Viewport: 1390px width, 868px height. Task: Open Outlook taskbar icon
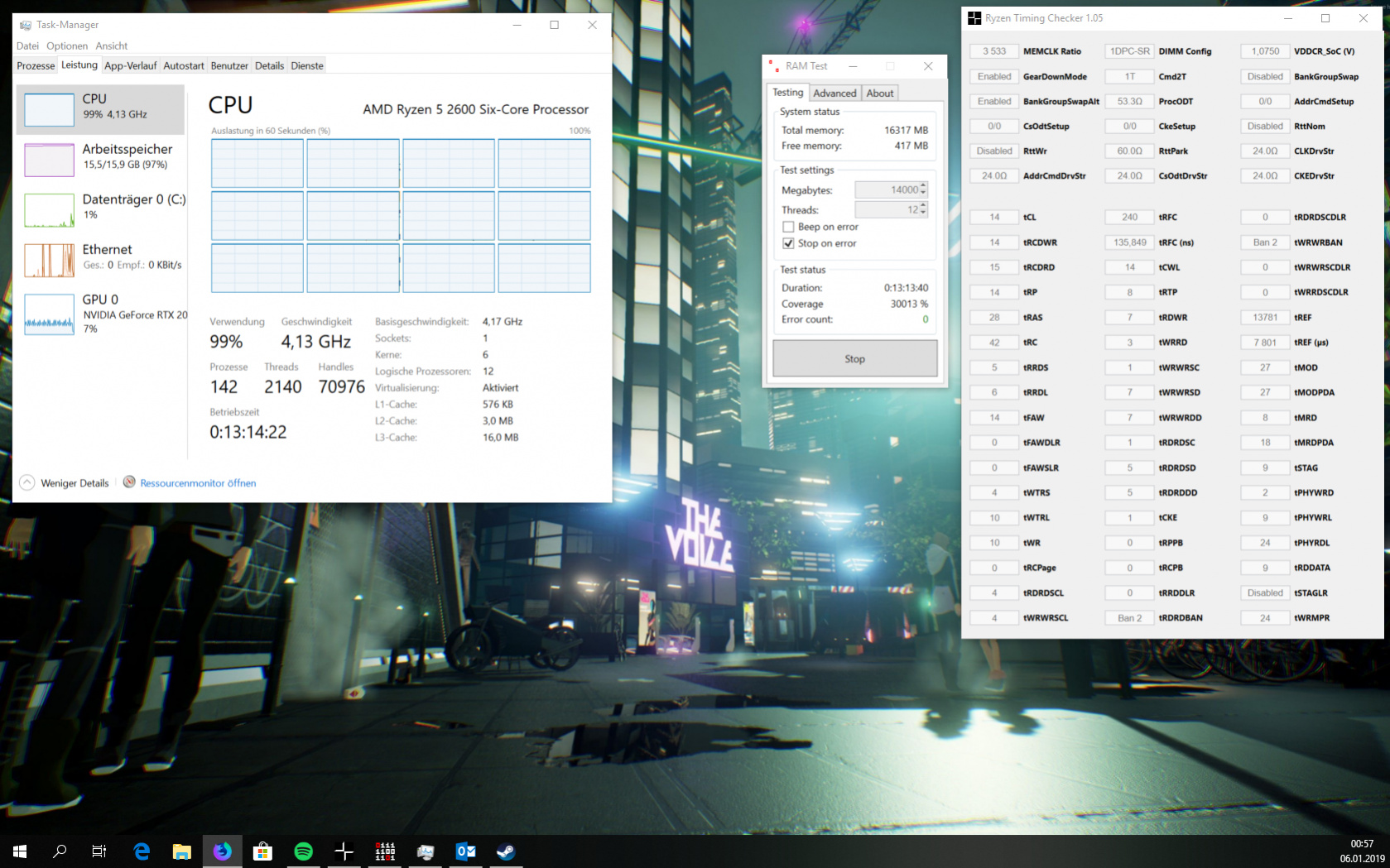(465, 851)
